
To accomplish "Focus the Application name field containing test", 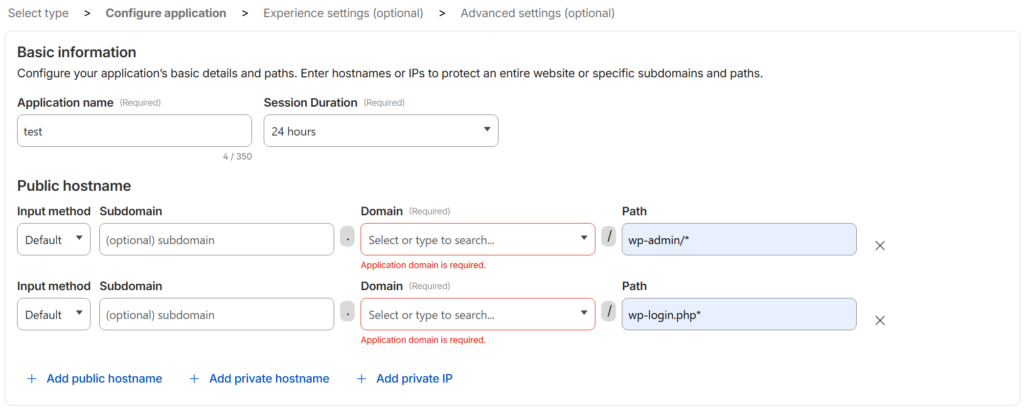I will point(134,131).
